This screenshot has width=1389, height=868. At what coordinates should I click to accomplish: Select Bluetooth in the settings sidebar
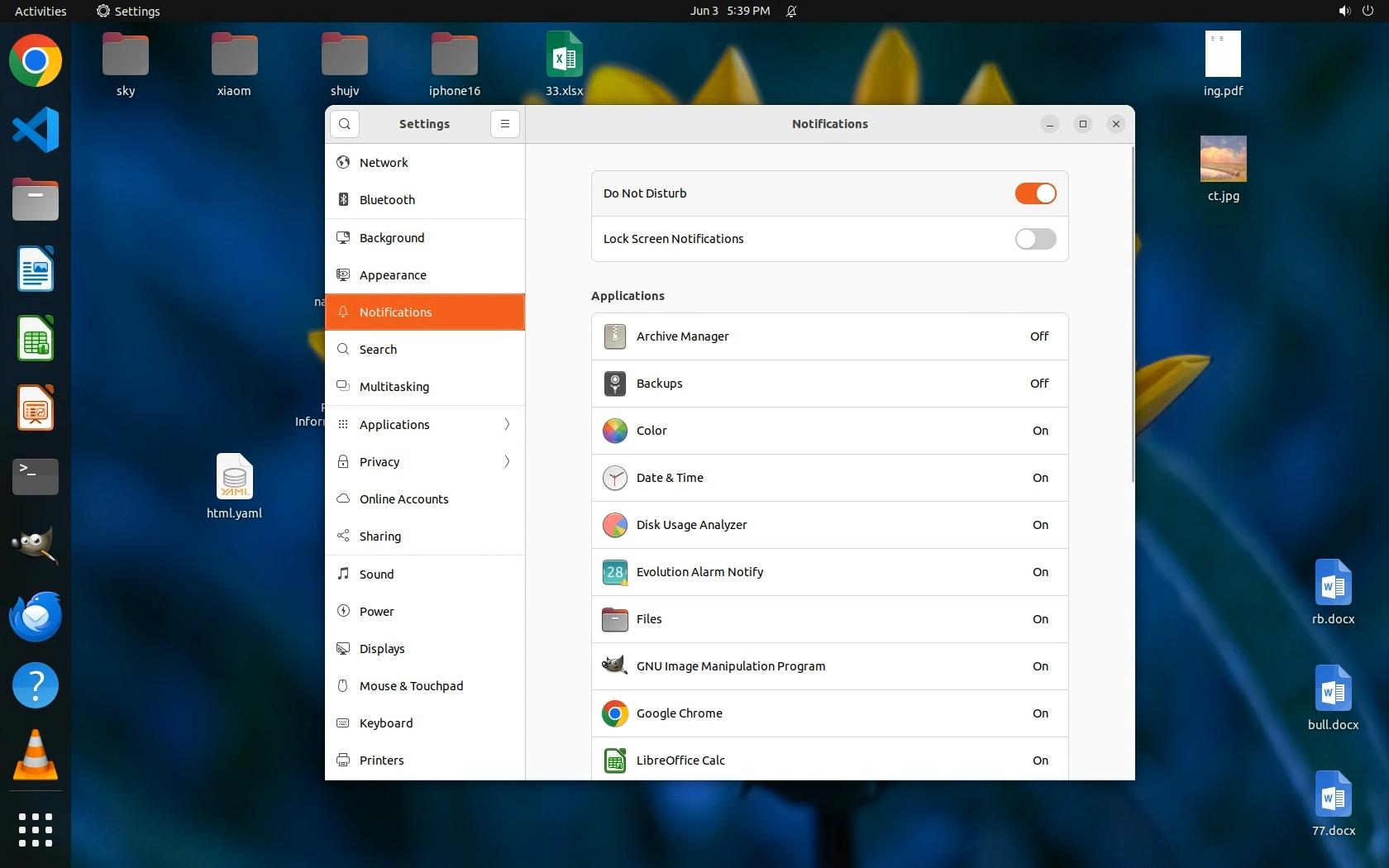click(425, 200)
